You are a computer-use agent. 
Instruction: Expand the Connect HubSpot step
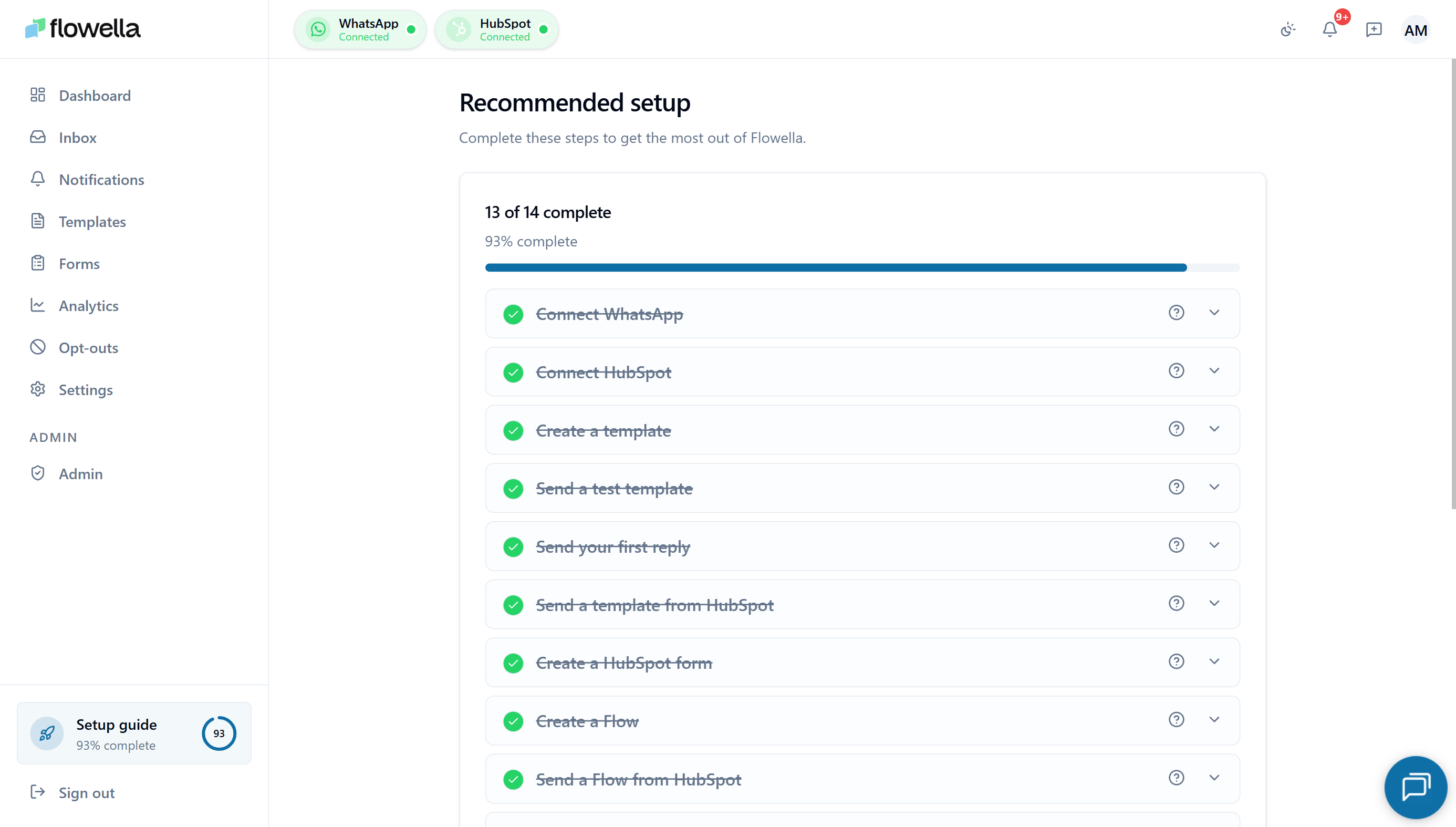(x=1214, y=370)
